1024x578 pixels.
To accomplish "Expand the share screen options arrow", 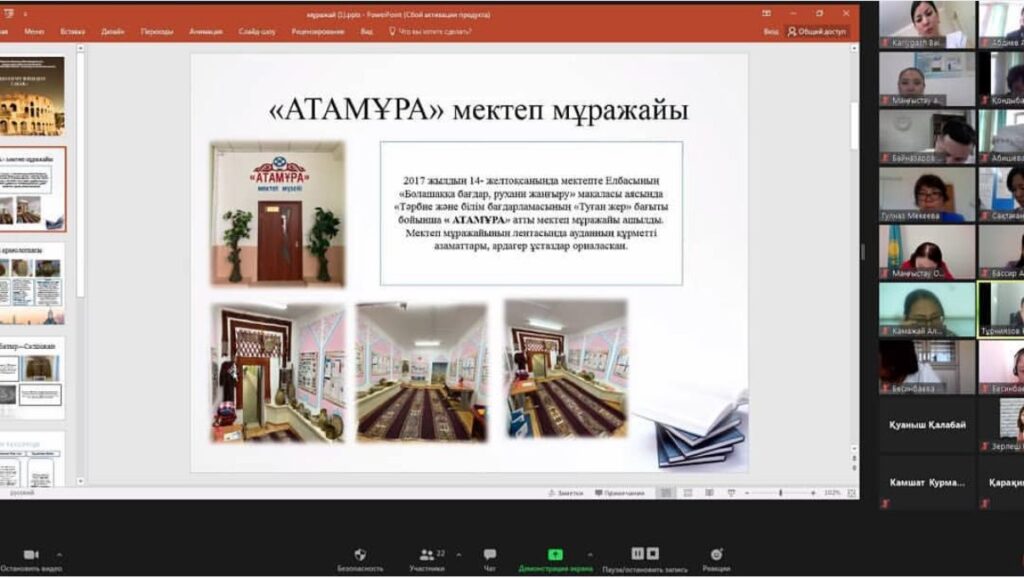I will click(x=590, y=554).
